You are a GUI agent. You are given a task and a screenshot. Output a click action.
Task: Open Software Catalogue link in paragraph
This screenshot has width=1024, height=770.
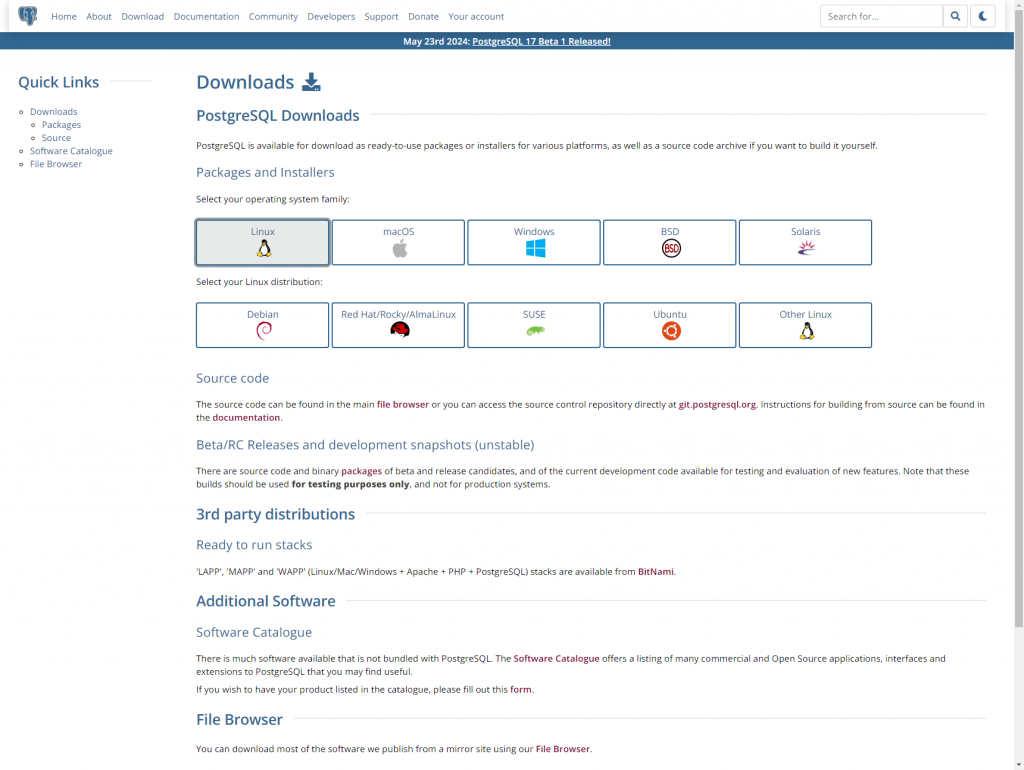[x=556, y=658]
